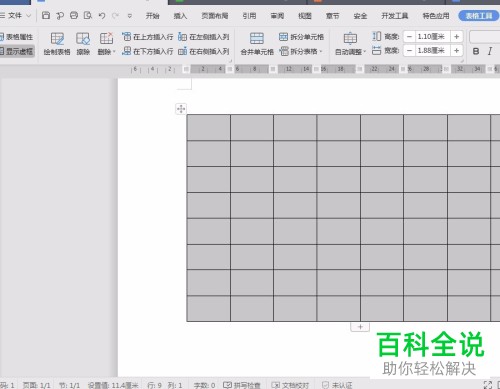Decrease row height with minus button
The width and height of the screenshot is (500, 389).
(409, 36)
